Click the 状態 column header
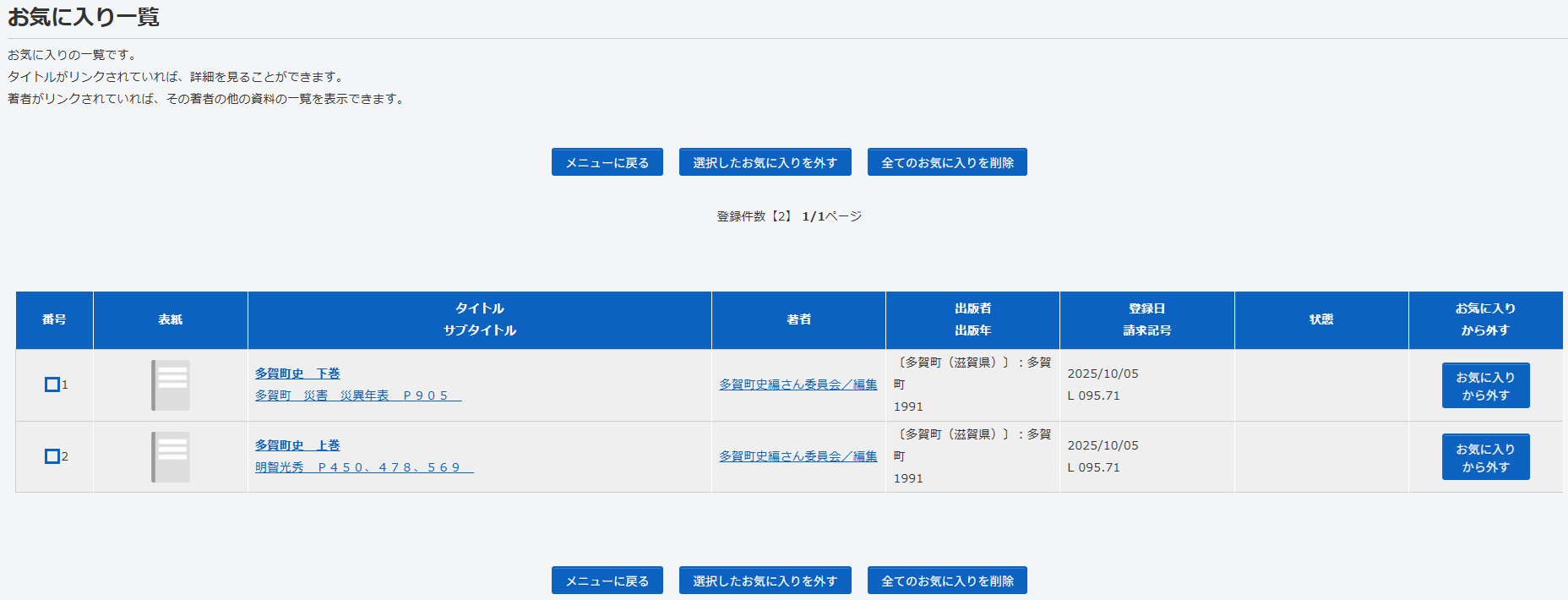This screenshot has height=600, width=1568. 1321,320
